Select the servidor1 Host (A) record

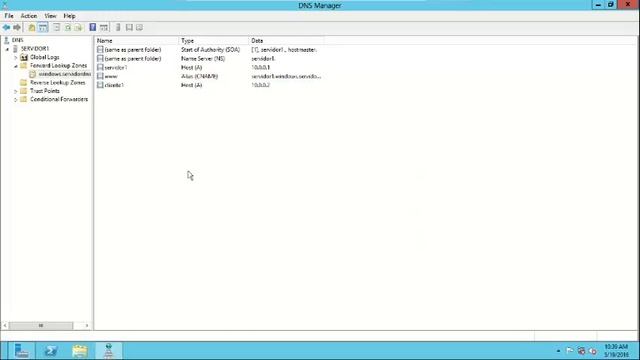(210, 67)
